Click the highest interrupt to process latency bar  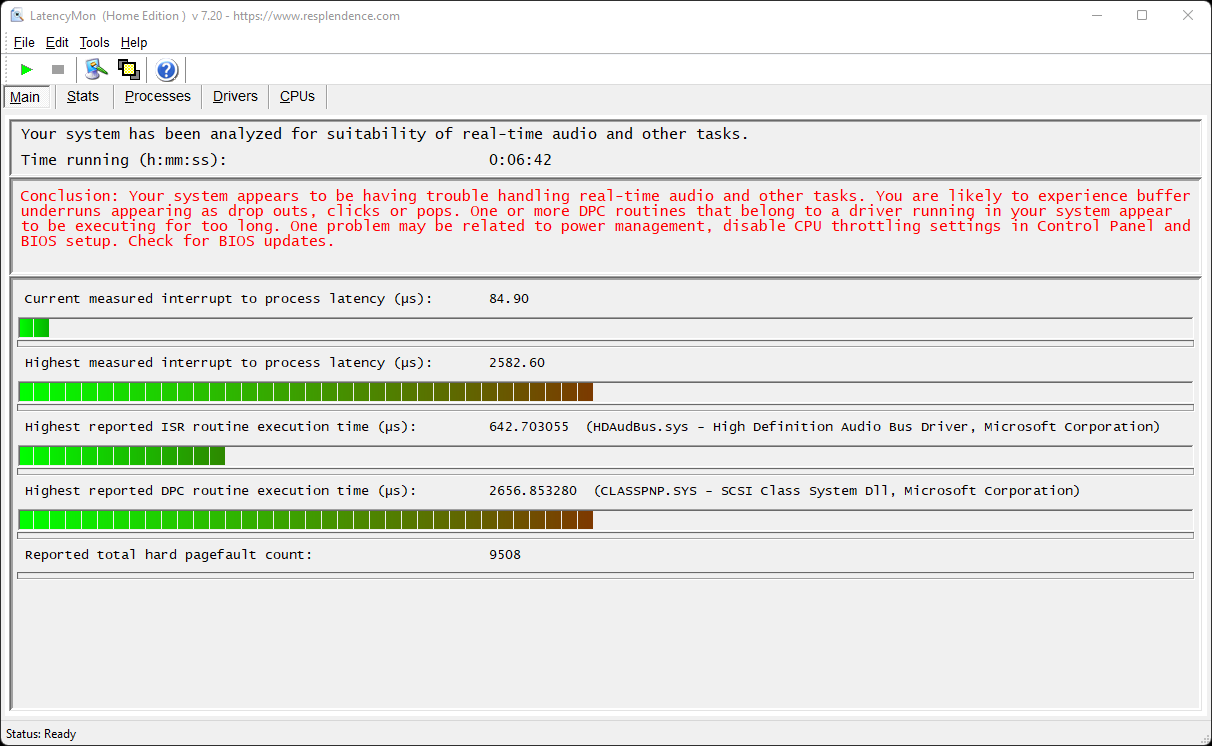306,392
